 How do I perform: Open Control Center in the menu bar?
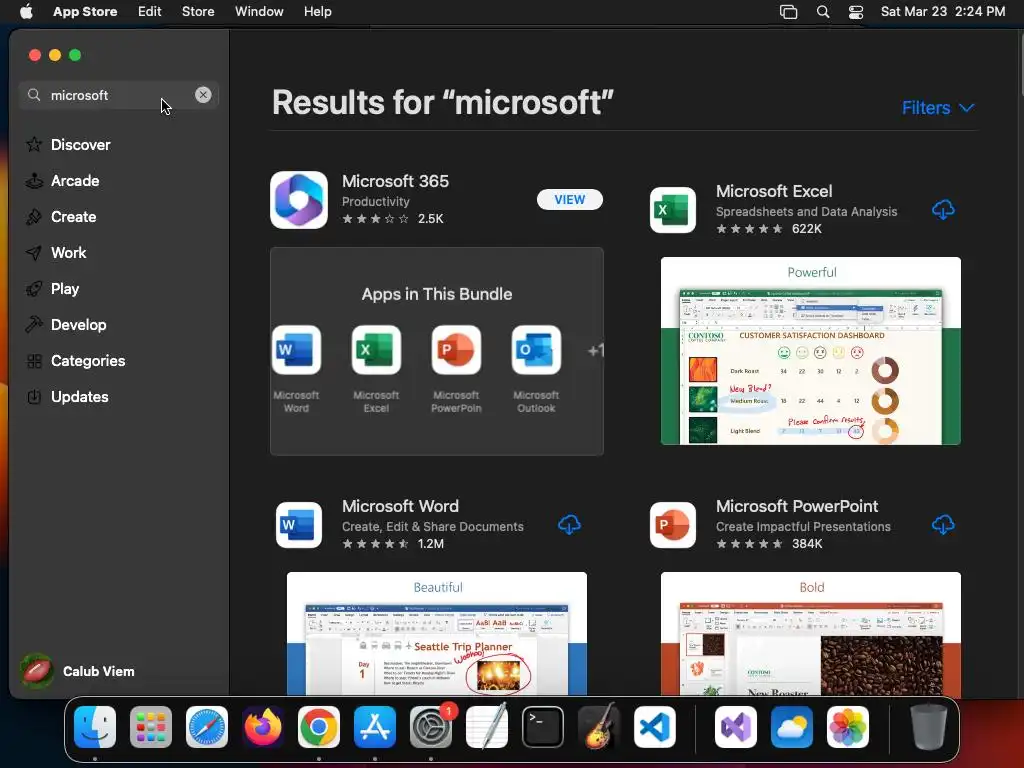[x=856, y=12]
